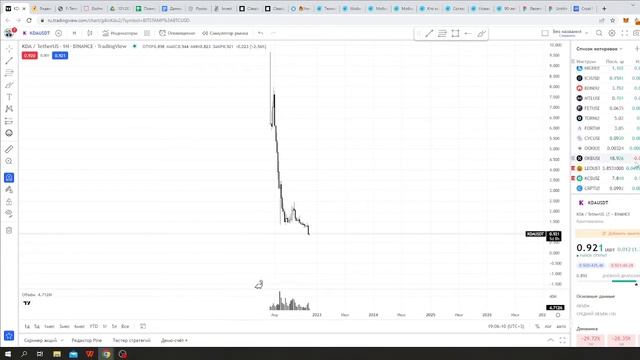Image resolution: width=640 pixels, height=360 pixels.
Task: Toggle hide all drawings eye icon
Action: [x=9, y=213]
